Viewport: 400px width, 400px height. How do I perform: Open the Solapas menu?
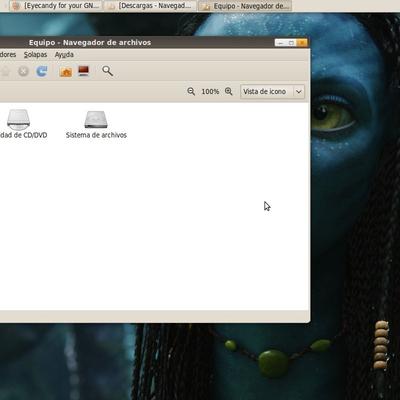point(35,55)
